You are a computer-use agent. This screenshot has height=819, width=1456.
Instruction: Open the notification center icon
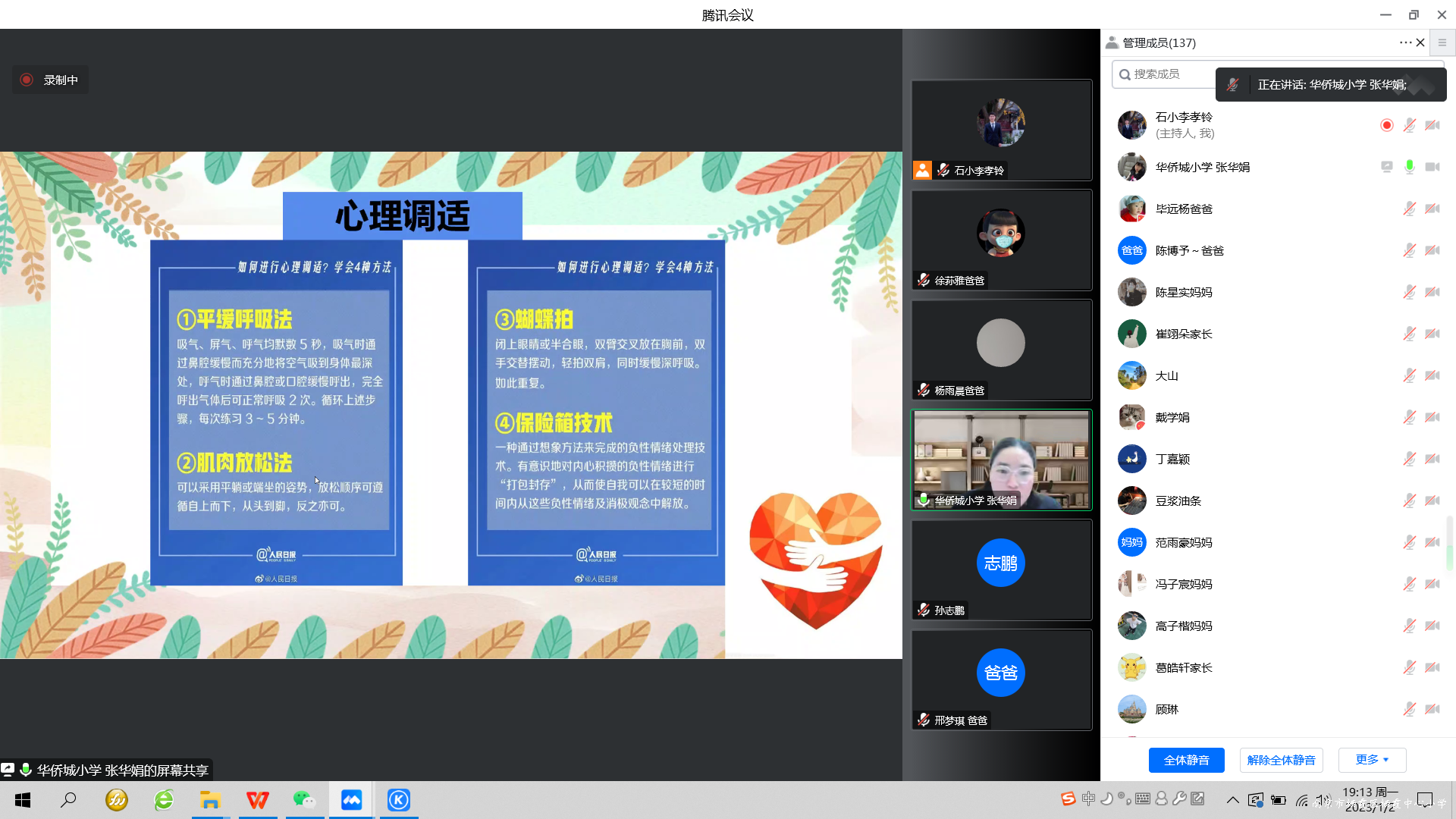pyautogui.click(x=1425, y=800)
